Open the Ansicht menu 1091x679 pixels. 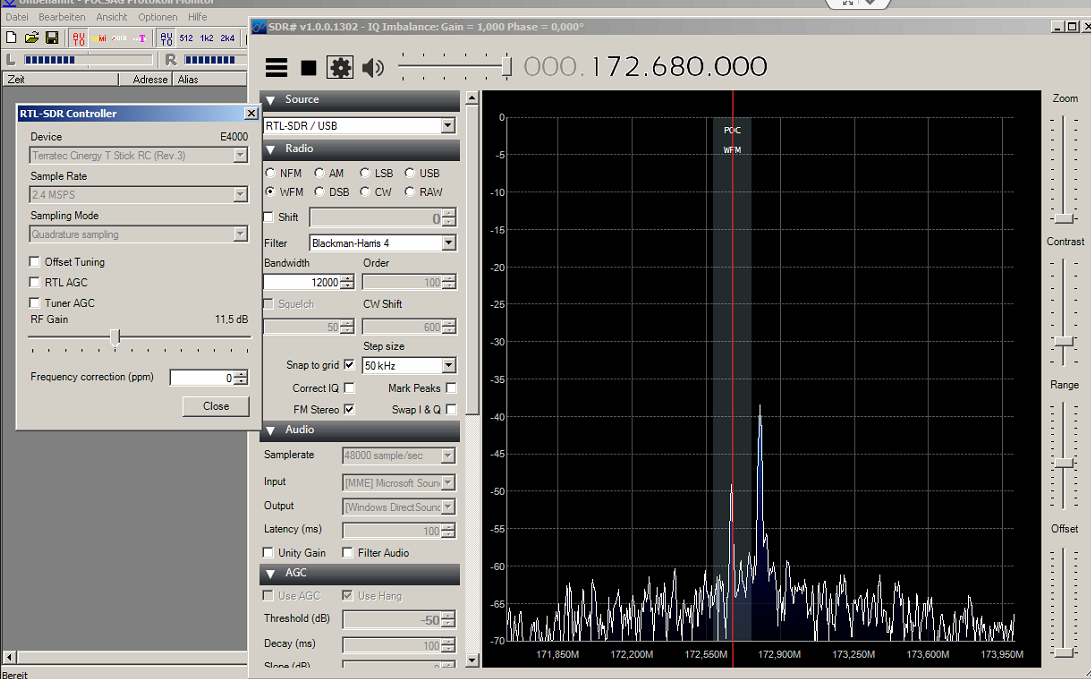(x=111, y=17)
